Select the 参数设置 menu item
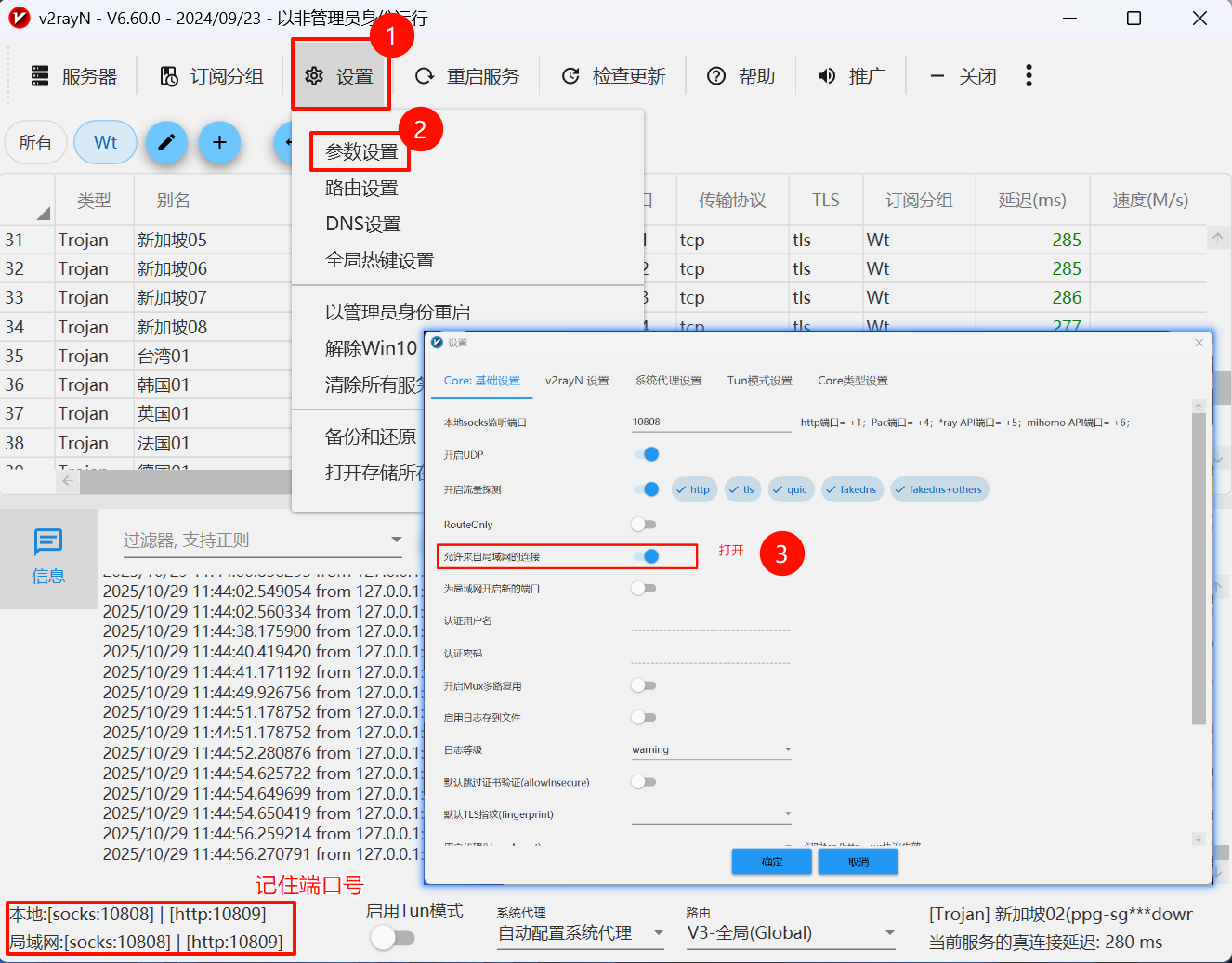The image size is (1232, 963). (x=361, y=151)
